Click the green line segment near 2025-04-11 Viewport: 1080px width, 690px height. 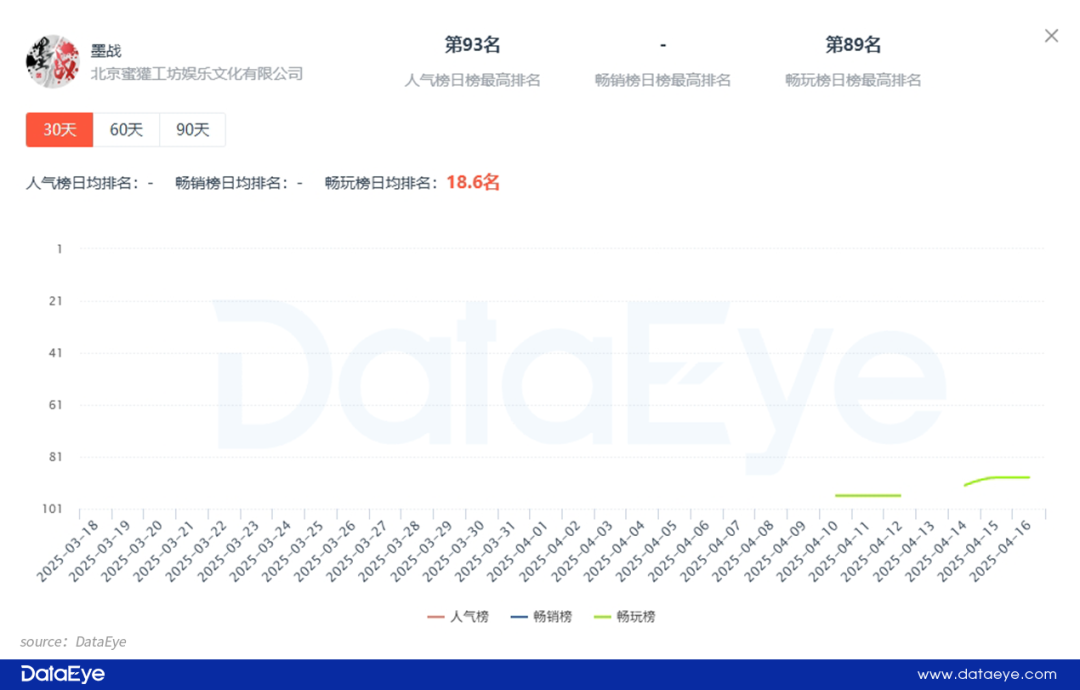pyautogui.click(x=868, y=495)
